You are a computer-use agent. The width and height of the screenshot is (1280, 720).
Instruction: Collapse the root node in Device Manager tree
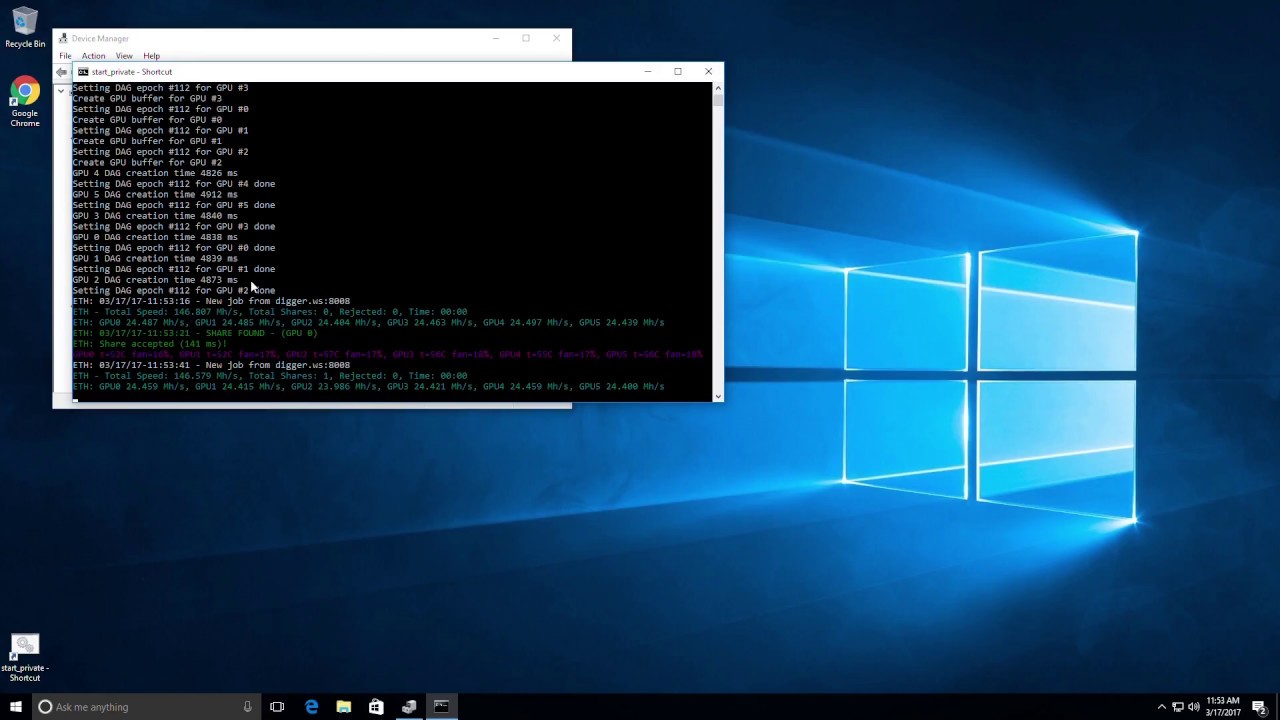click(x=61, y=91)
